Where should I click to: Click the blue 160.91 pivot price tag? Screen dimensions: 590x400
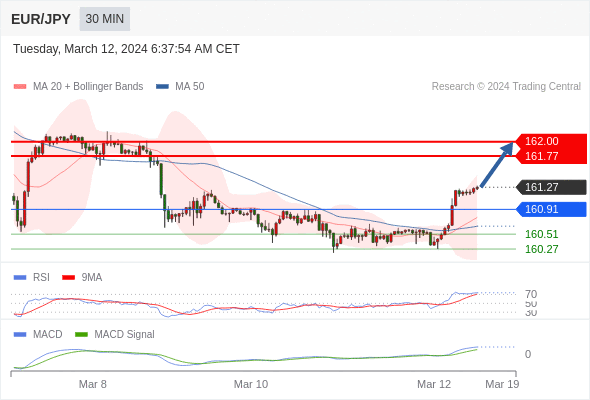coord(551,209)
